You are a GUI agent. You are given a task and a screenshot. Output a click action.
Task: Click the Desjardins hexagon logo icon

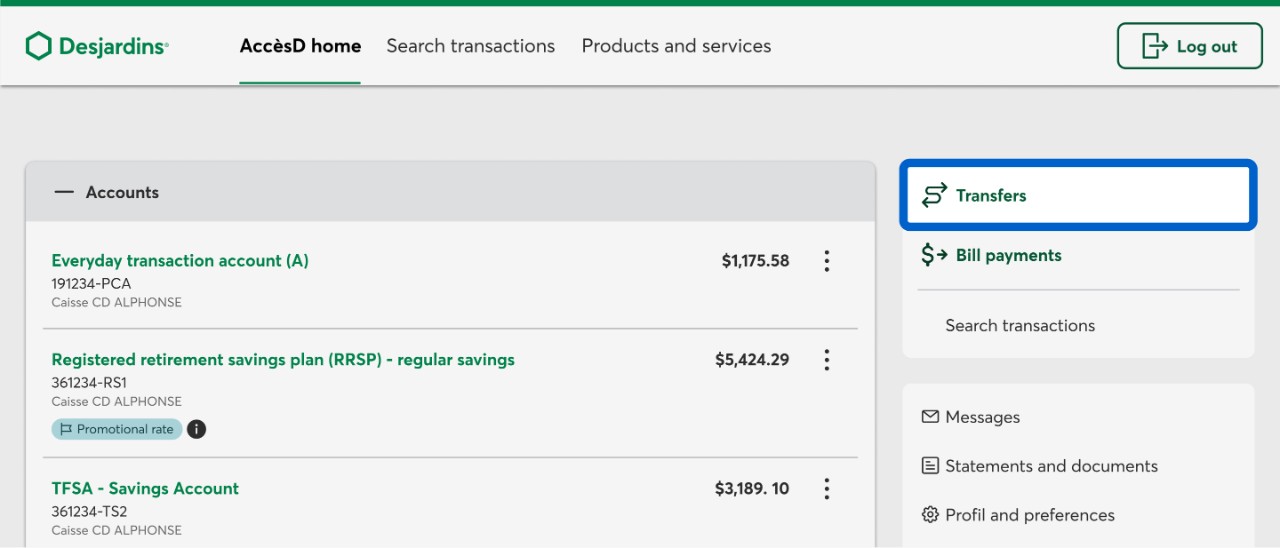pos(38,46)
